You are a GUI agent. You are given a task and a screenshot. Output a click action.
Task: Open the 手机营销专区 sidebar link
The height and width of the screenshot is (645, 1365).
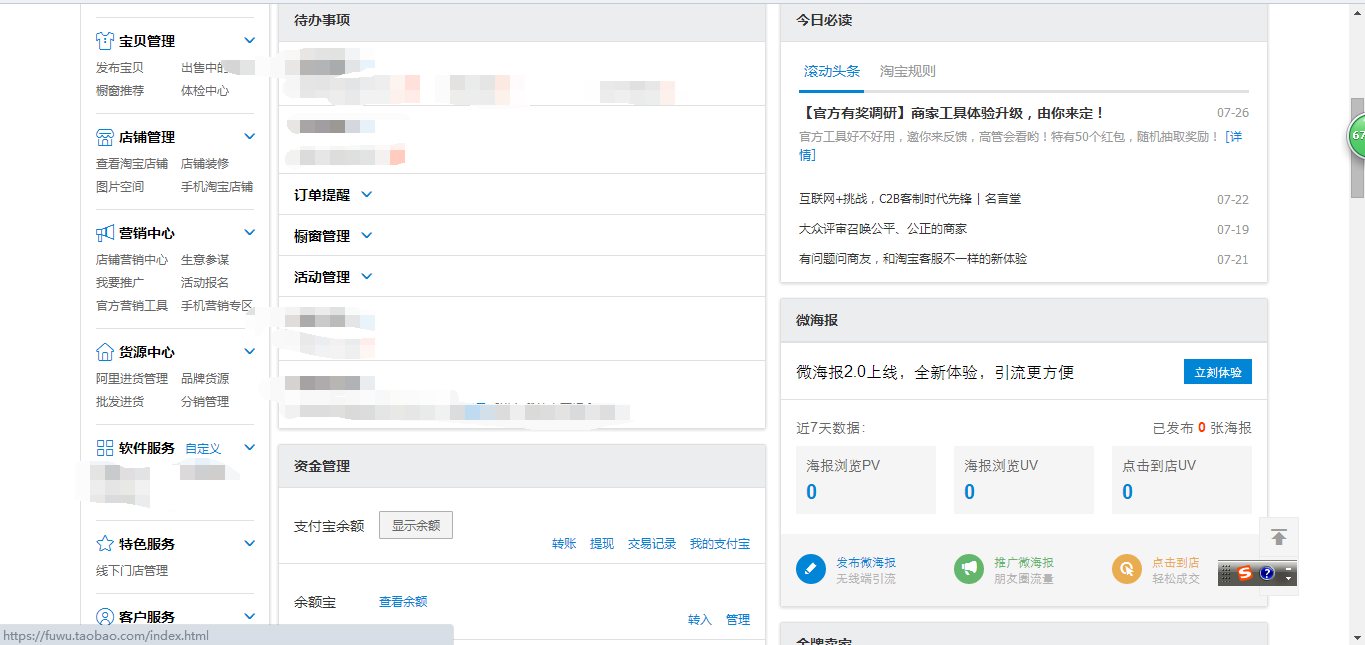217,306
